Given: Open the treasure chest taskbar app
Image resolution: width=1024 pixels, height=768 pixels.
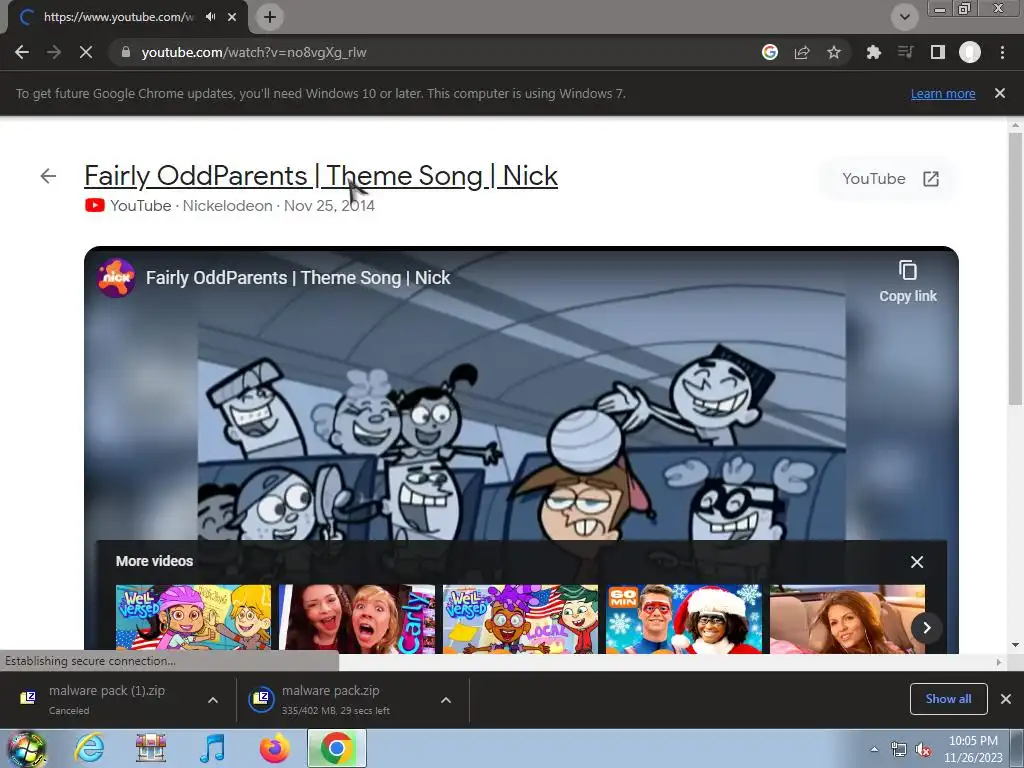Looking at the screenshot, I should point(151,748).
